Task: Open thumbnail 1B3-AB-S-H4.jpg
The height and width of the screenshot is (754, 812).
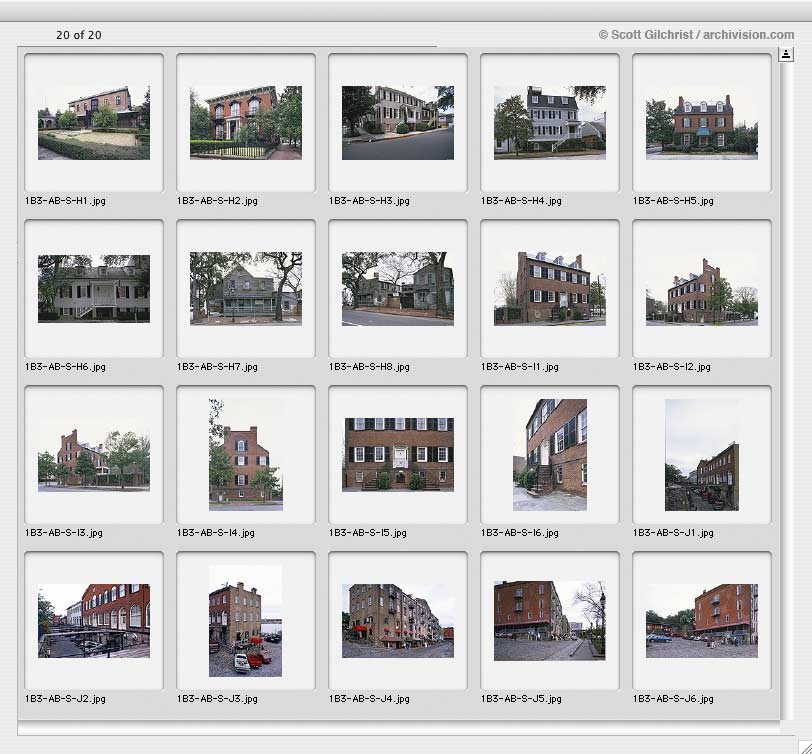Action: pos(550,123)
